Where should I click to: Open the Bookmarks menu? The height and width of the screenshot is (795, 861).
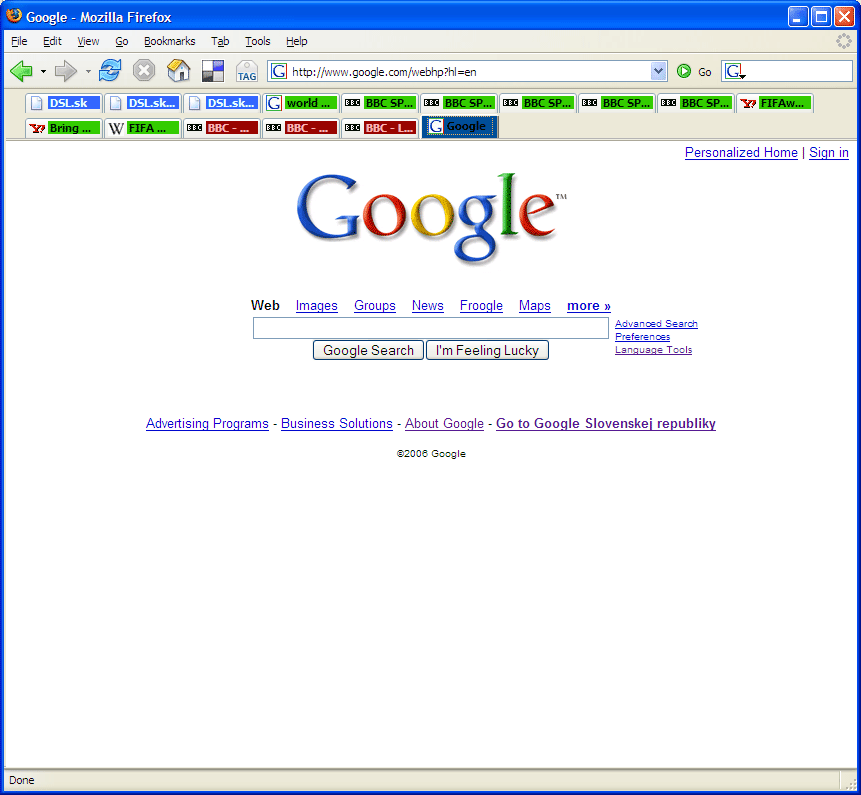(169, 41)
